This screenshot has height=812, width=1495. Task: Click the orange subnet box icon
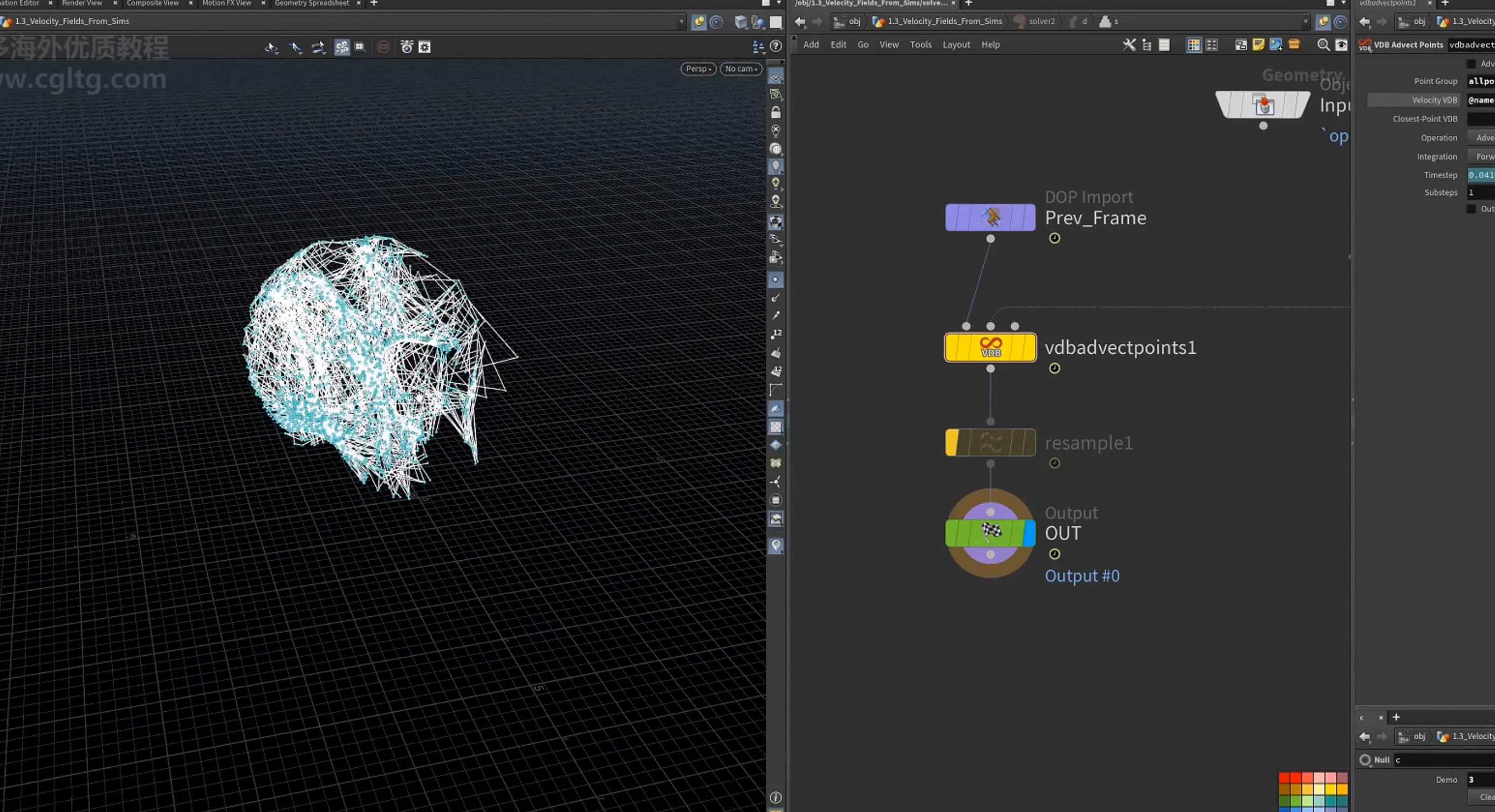click(1294, 44)
